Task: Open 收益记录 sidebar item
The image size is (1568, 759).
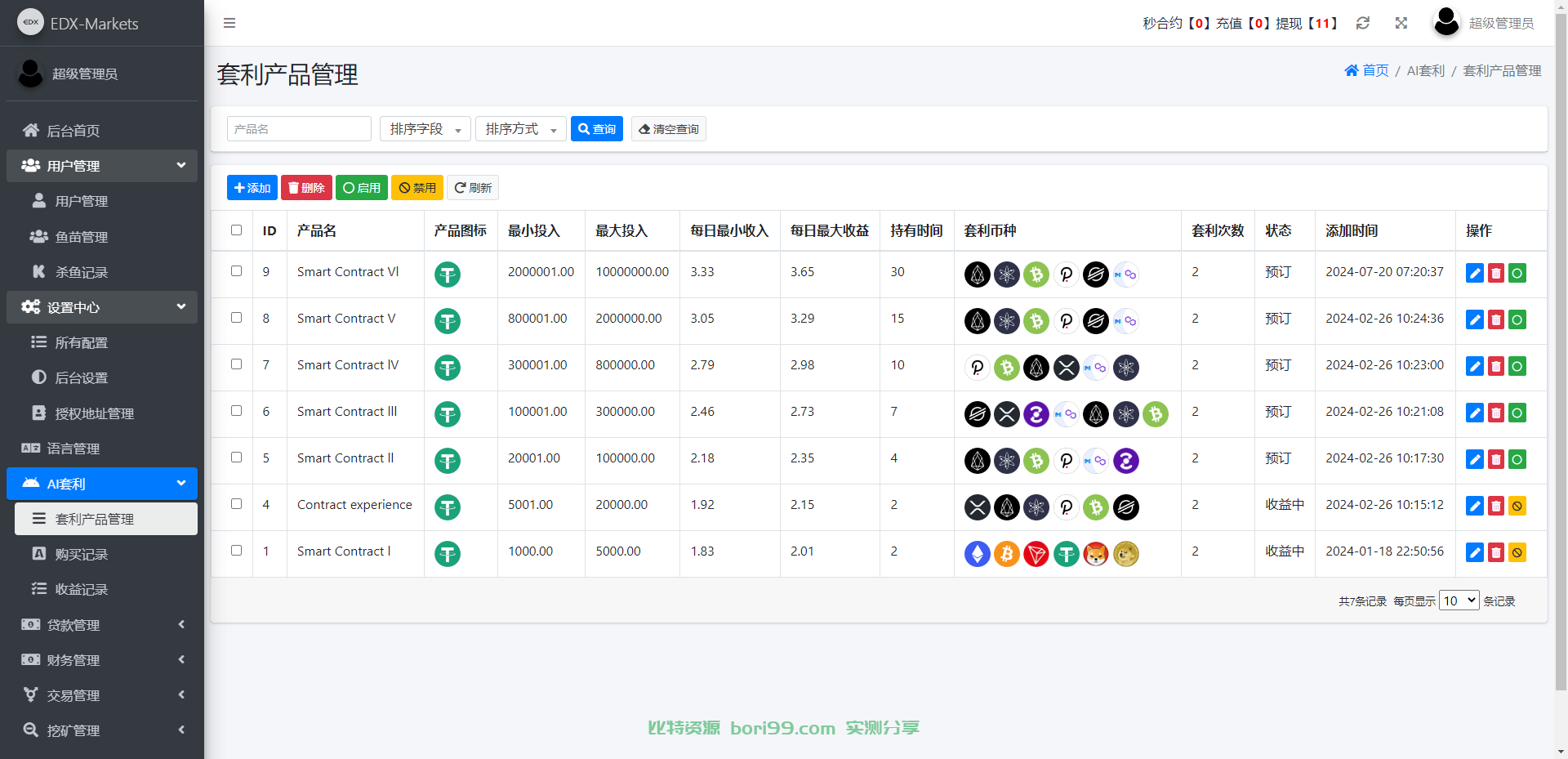Action: pyautogui.click(x=106, y=589)
